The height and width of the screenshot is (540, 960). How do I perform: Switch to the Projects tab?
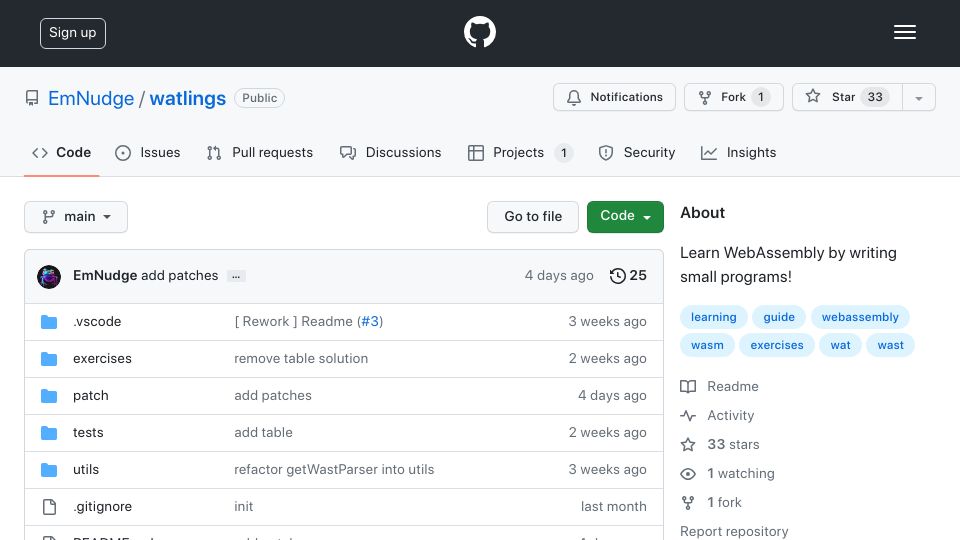(520, 152)
